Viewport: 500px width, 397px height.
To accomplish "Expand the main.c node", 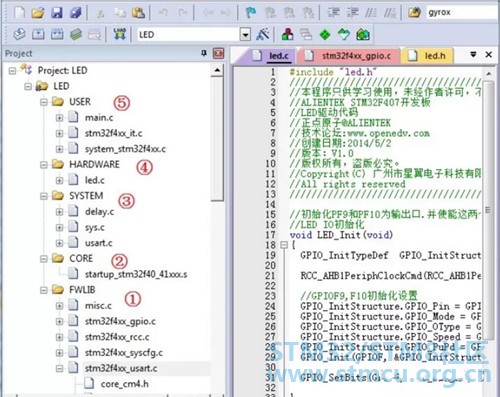I will pyautogui.click(x=59, y=117).
